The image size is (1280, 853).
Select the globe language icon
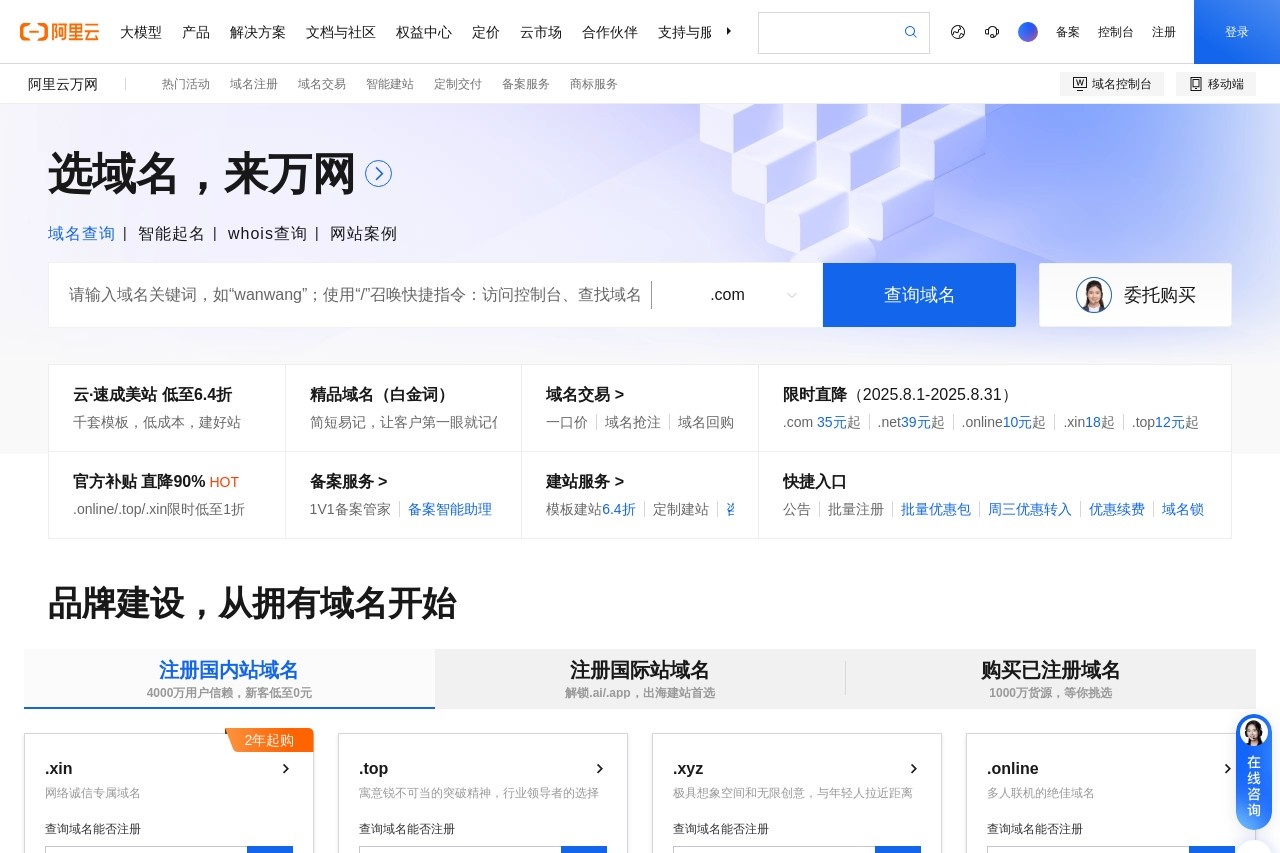point(957,32)
